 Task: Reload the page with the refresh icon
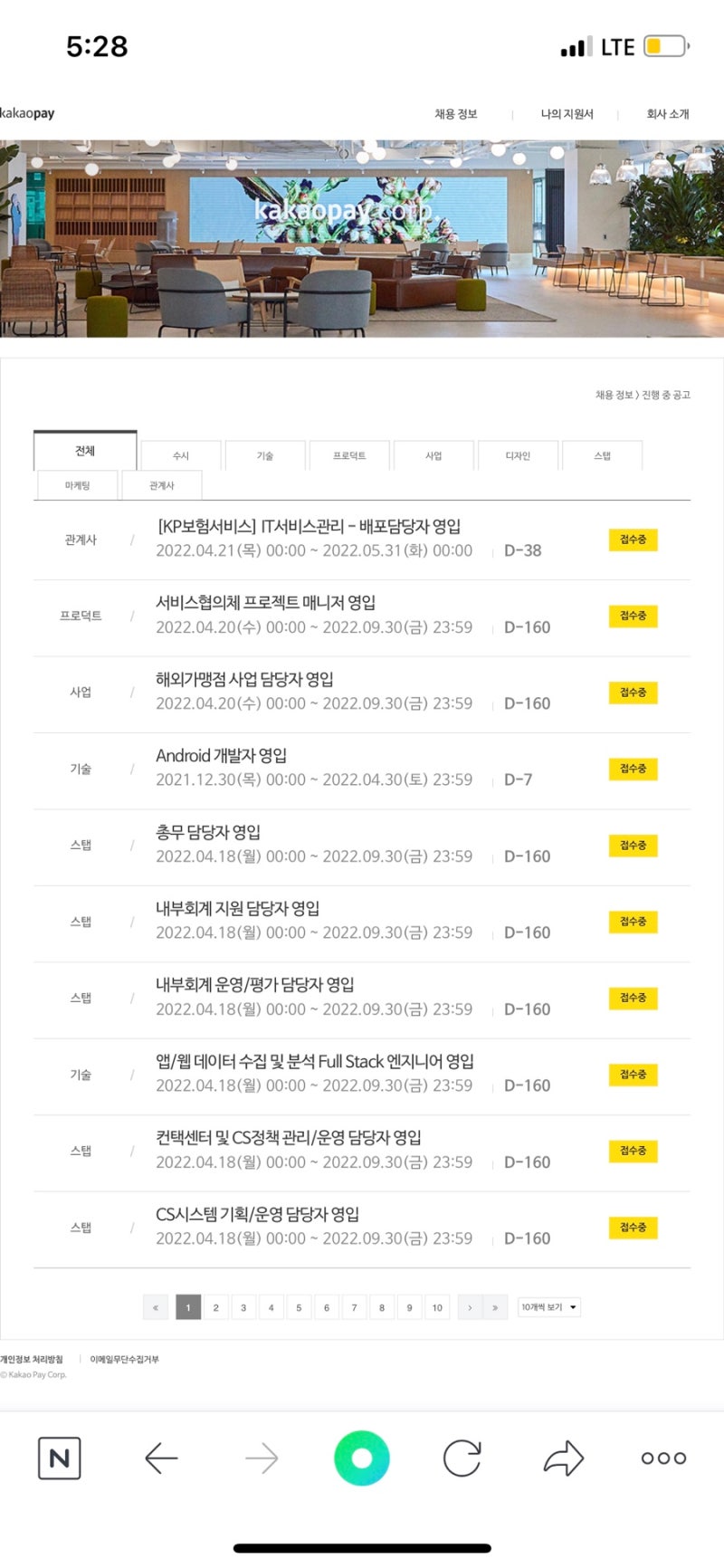(462, 1458)
